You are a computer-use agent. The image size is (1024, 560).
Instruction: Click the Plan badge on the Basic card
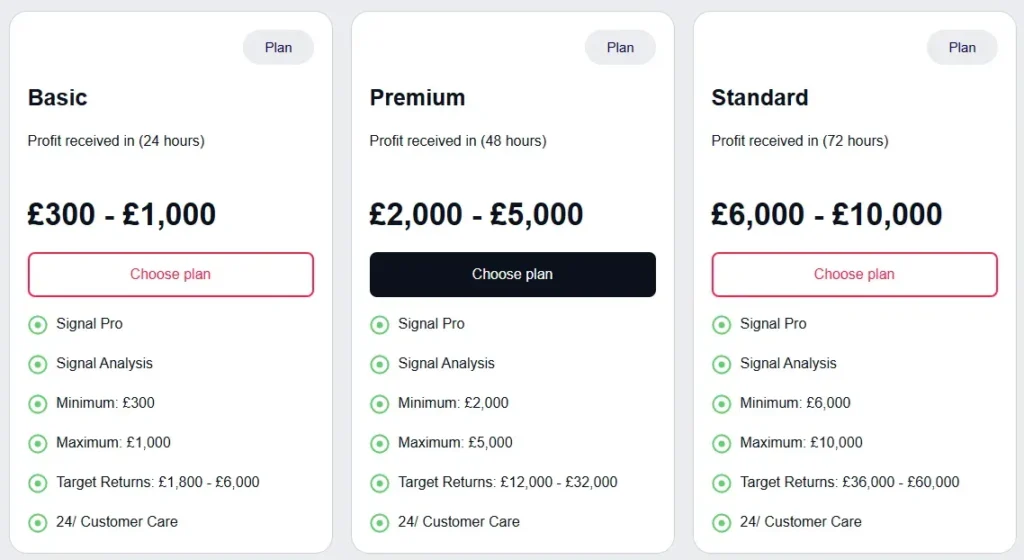(278, 47)
